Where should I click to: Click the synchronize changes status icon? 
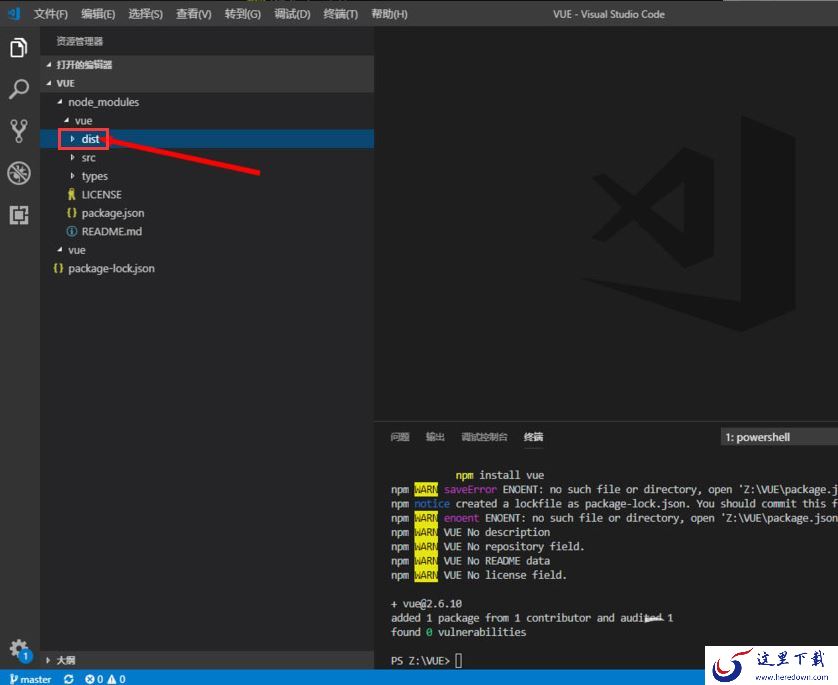(x=68, y=679)
